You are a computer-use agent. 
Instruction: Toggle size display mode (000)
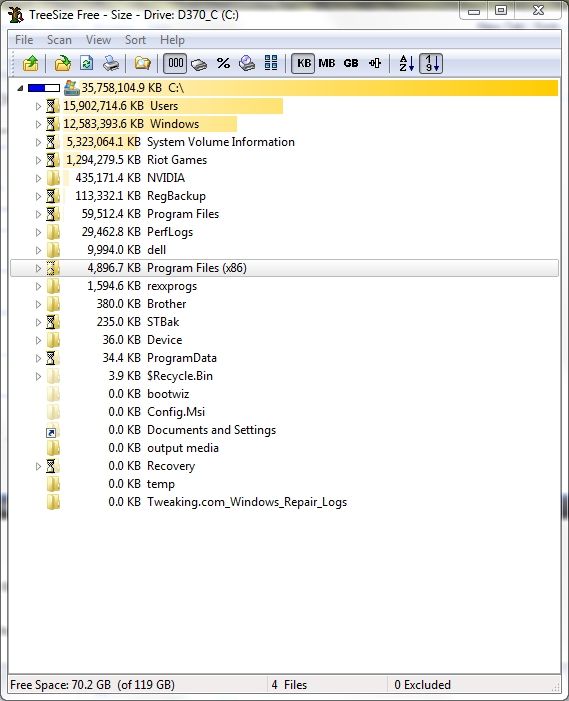click(x=175, y=63)
